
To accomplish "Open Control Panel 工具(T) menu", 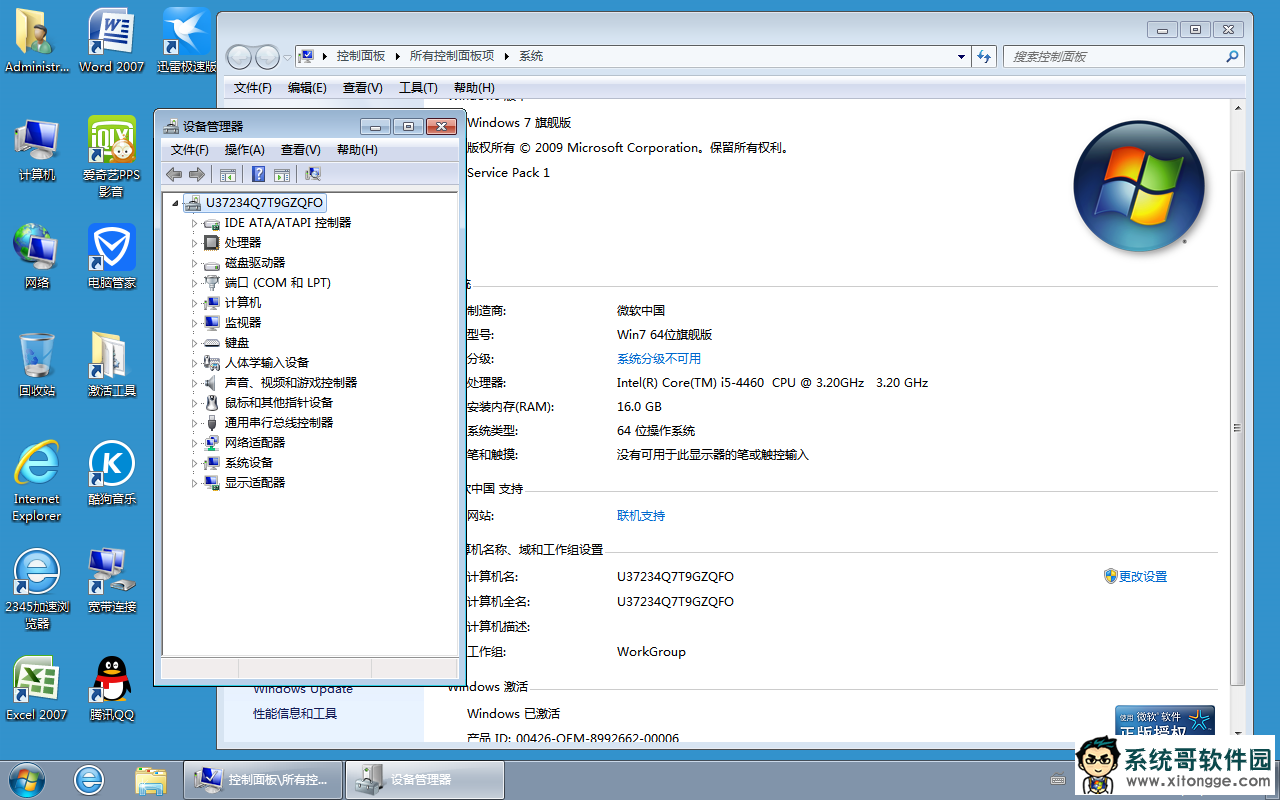I will (418, 88).
